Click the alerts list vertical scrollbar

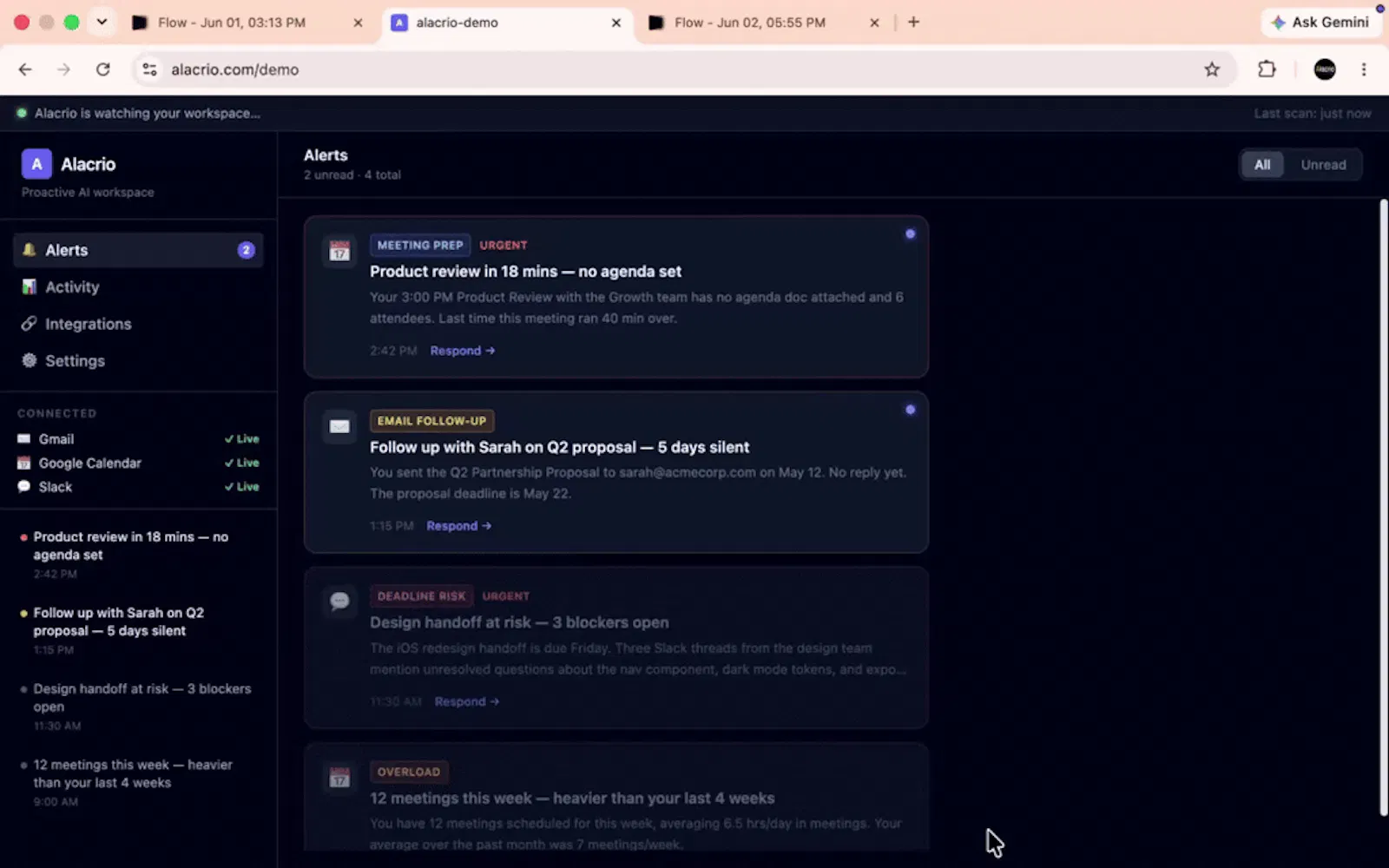coord(1384,508)
